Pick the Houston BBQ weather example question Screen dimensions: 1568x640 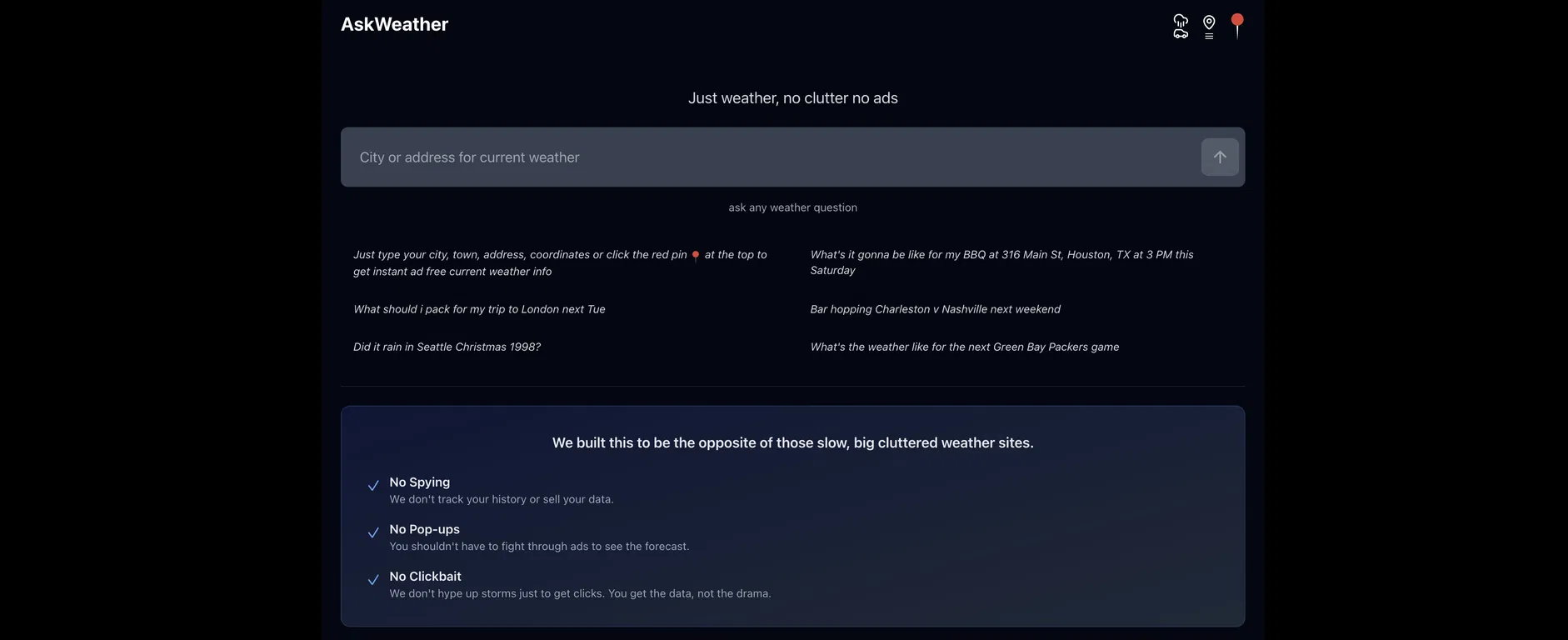[x=1001, y=262]
